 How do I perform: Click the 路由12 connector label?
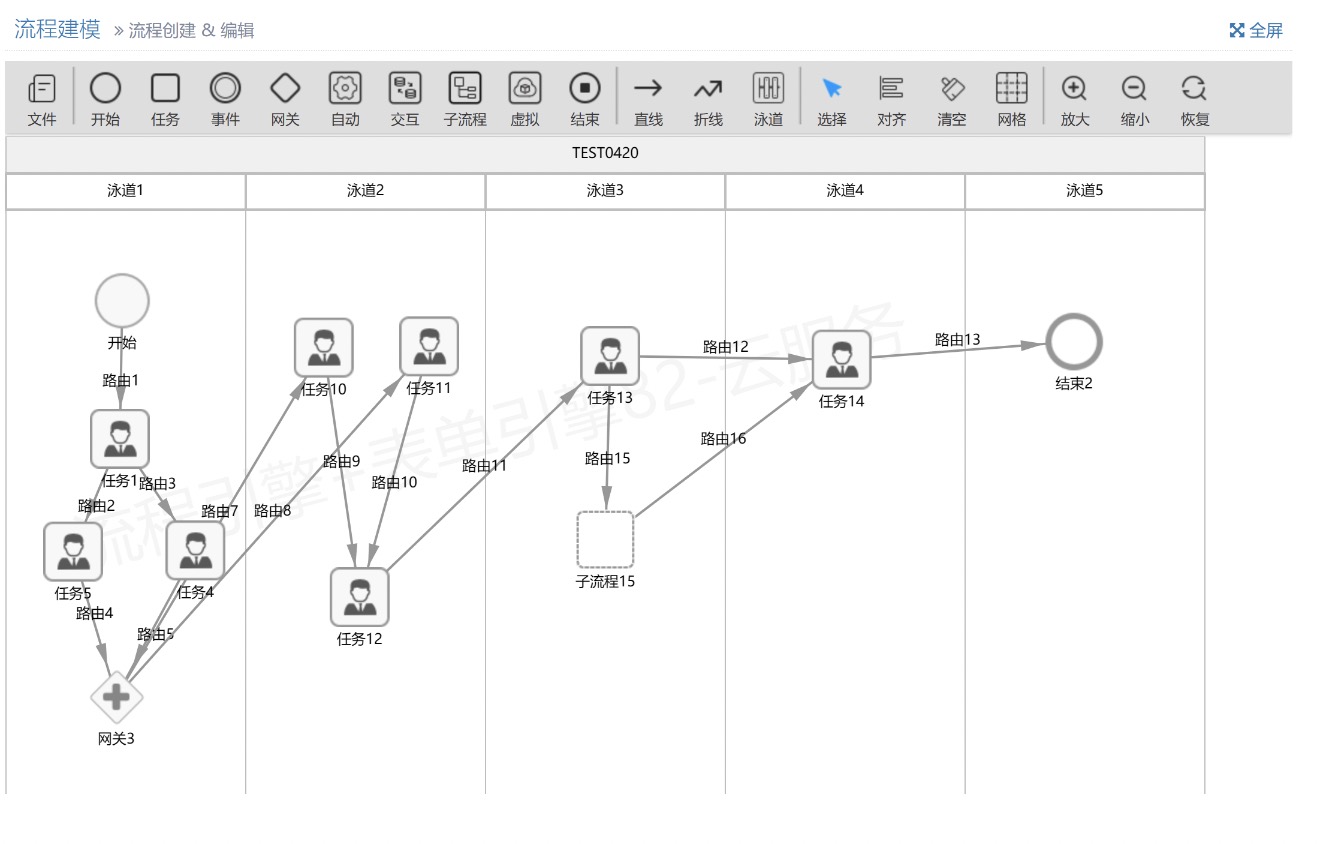725,347
